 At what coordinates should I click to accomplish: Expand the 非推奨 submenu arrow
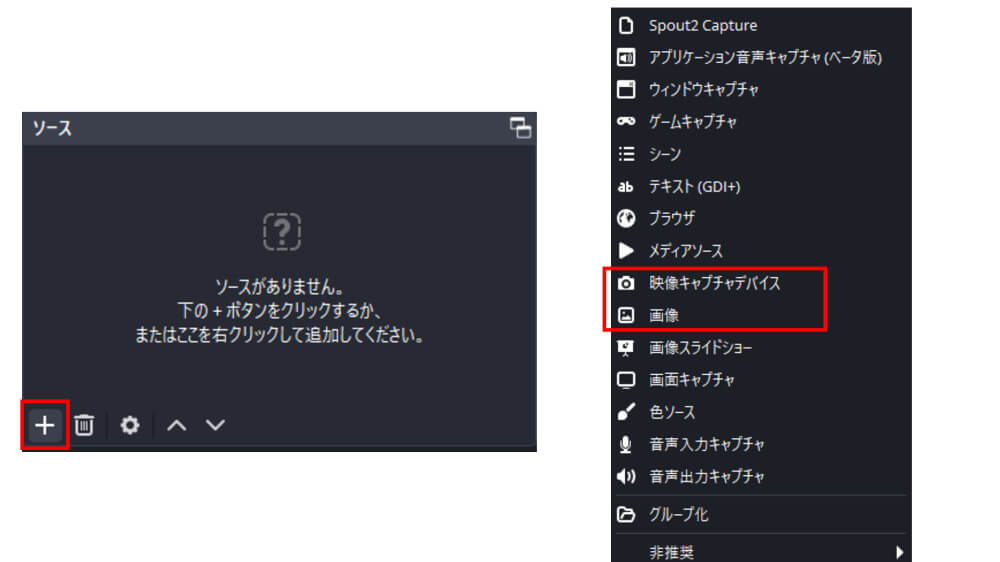(x=899, y=552)
